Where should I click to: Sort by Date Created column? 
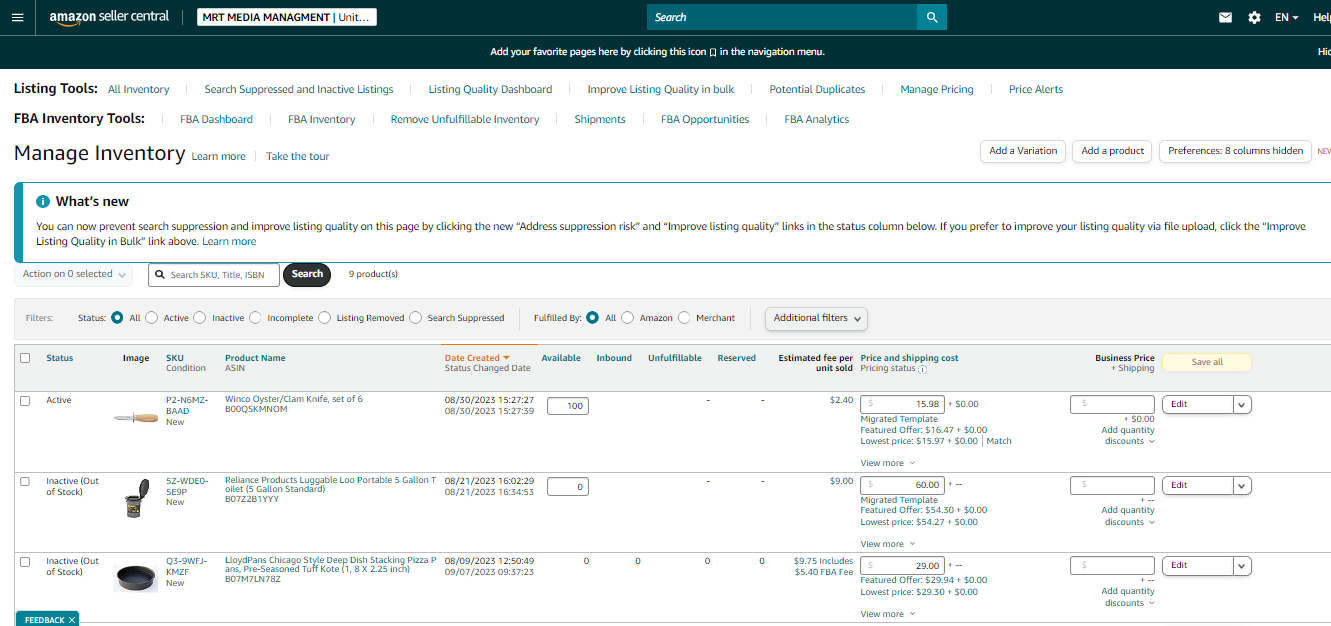click(x=477, y=358)
